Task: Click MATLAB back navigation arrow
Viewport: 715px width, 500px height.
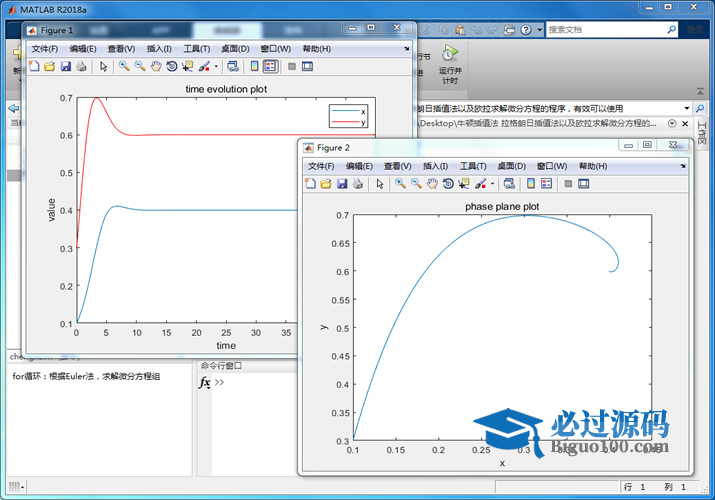Action: [14, 108]
